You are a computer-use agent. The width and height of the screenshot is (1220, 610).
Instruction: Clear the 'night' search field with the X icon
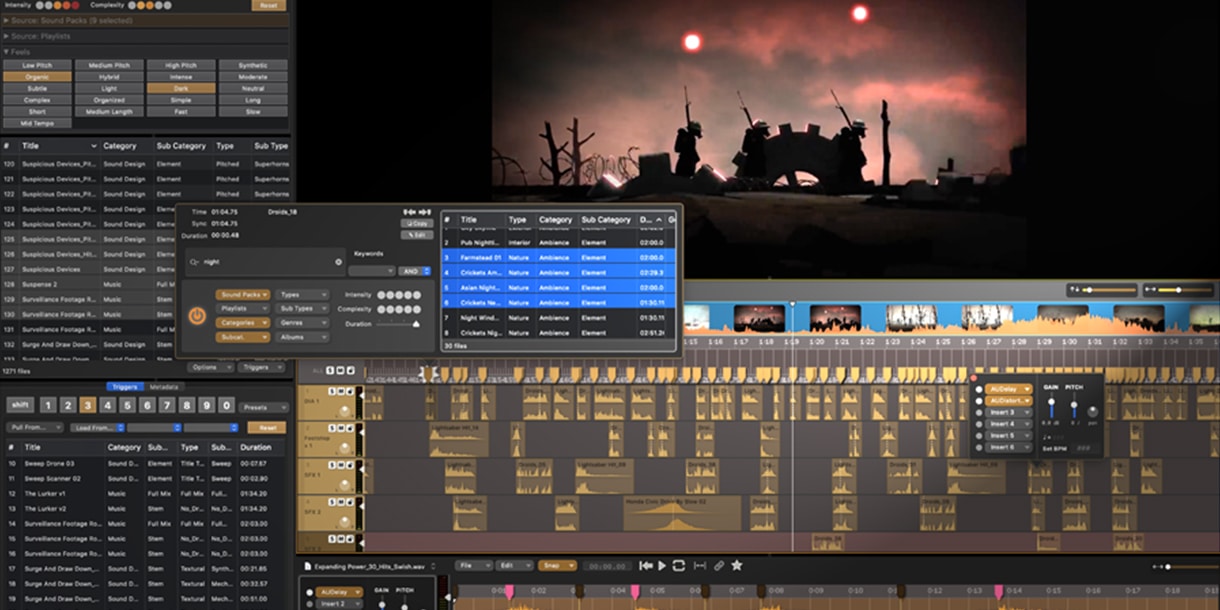(x=338, y=262)
